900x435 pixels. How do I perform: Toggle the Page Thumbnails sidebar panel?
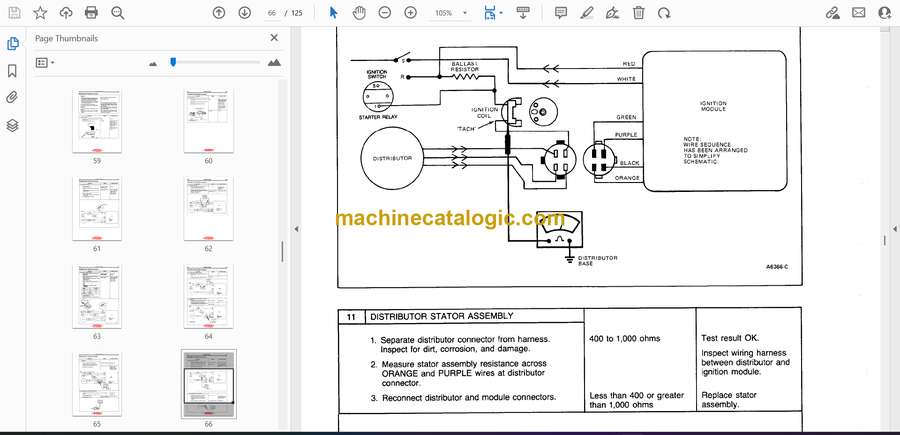click(x=12, y=44)
